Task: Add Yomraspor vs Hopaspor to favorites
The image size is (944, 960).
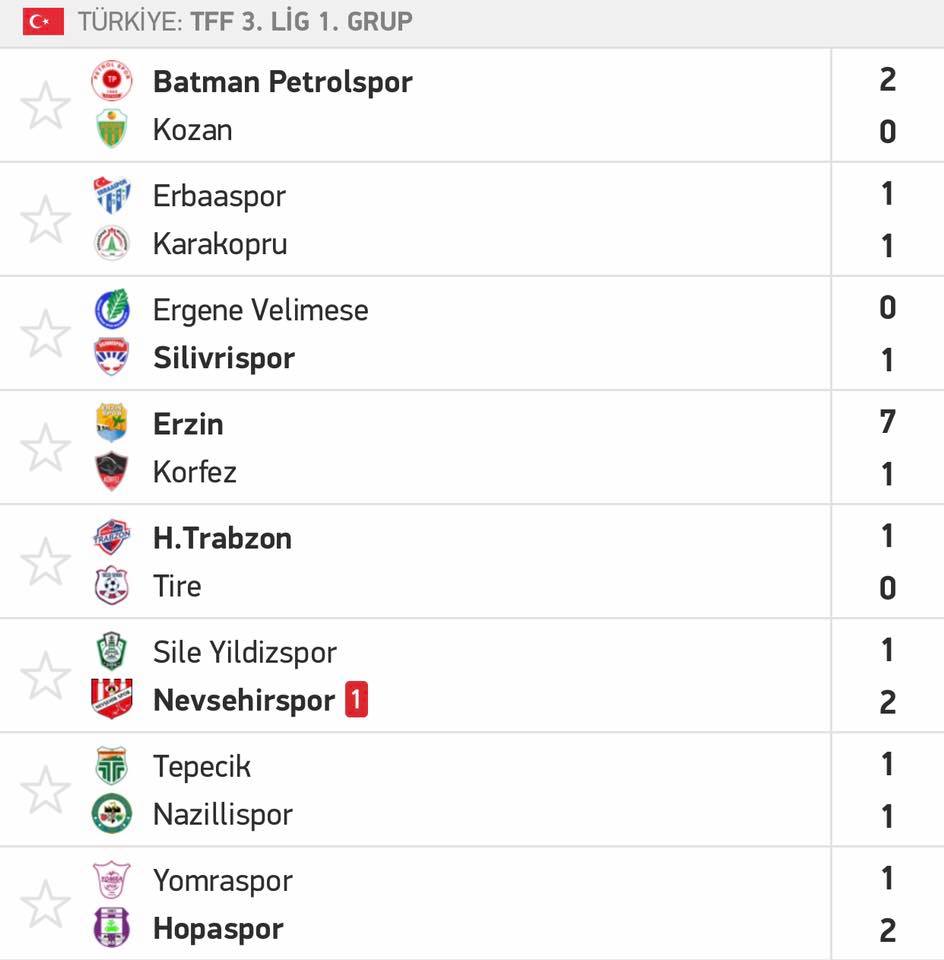Action: click(x=45, y=904)
